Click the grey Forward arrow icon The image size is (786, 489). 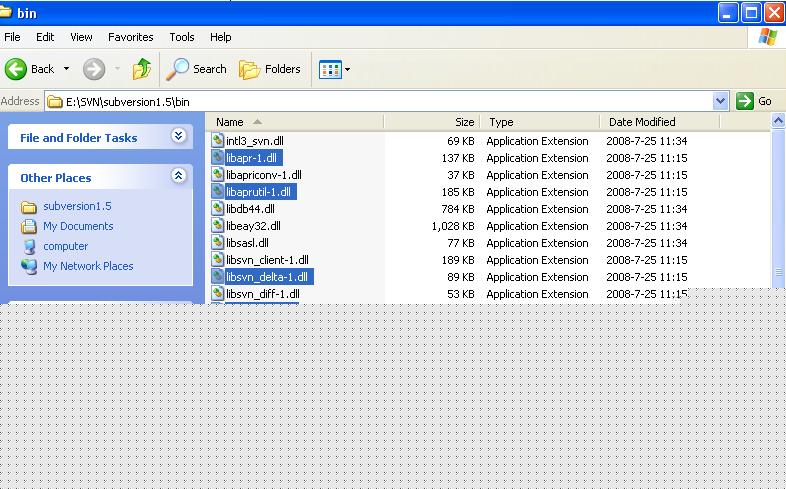(x=94, y=69)
